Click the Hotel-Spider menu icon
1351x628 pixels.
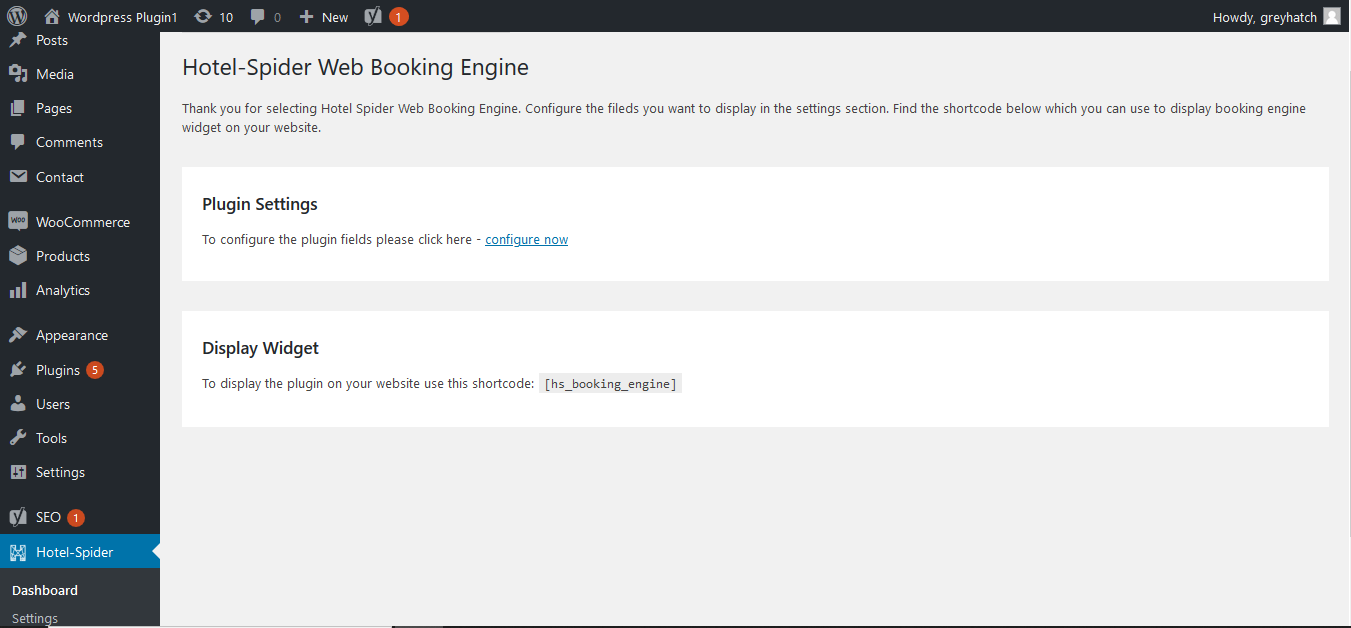17,552
